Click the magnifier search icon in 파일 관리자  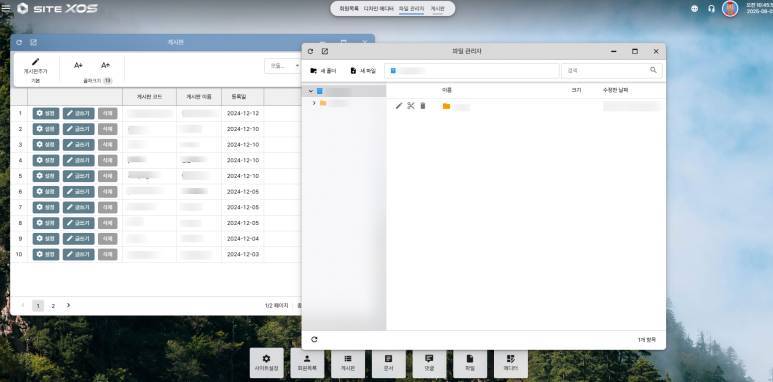pos(653,70)
